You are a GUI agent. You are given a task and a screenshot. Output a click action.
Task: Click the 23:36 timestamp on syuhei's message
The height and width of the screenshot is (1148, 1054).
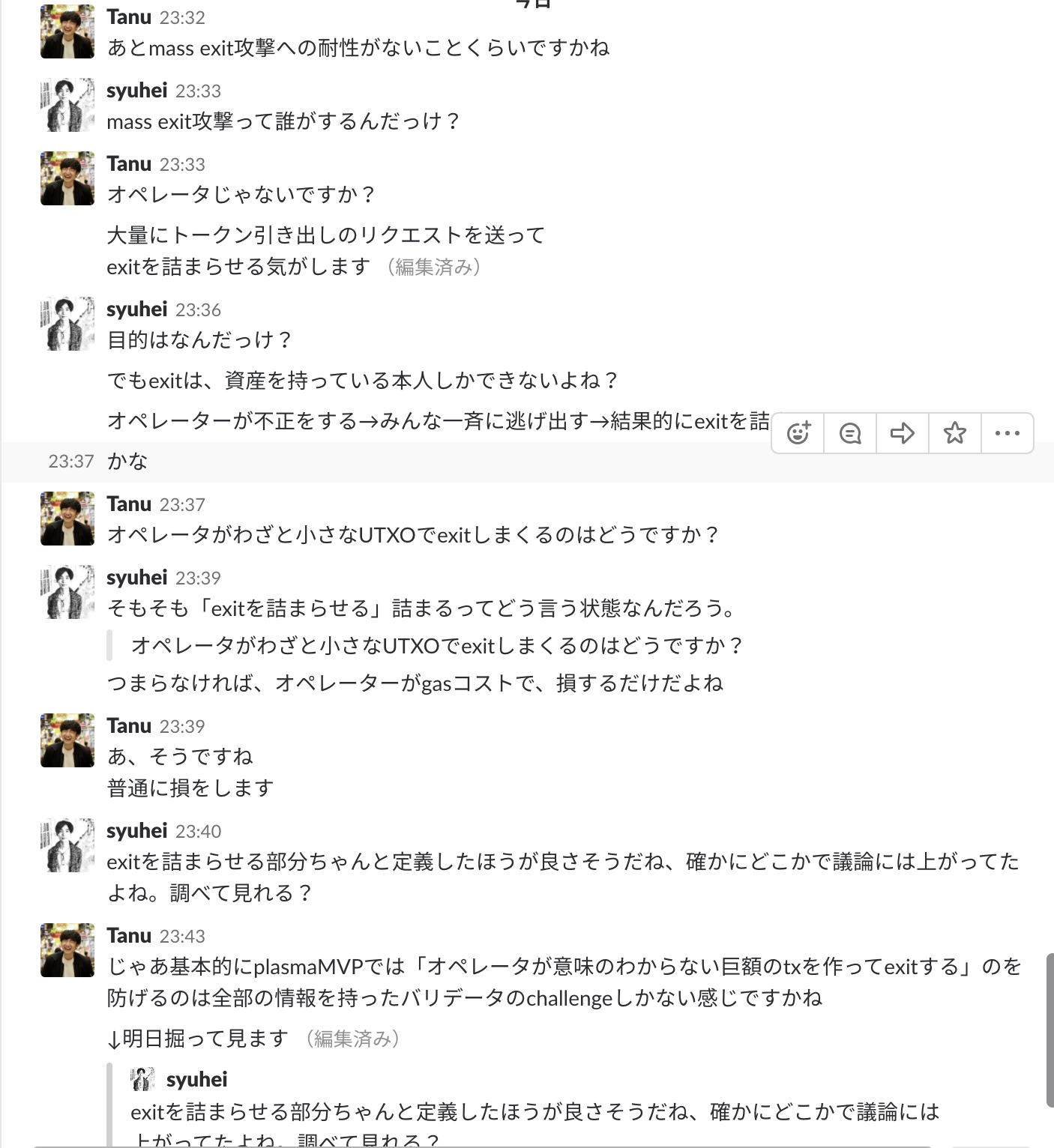click(198, 309)
